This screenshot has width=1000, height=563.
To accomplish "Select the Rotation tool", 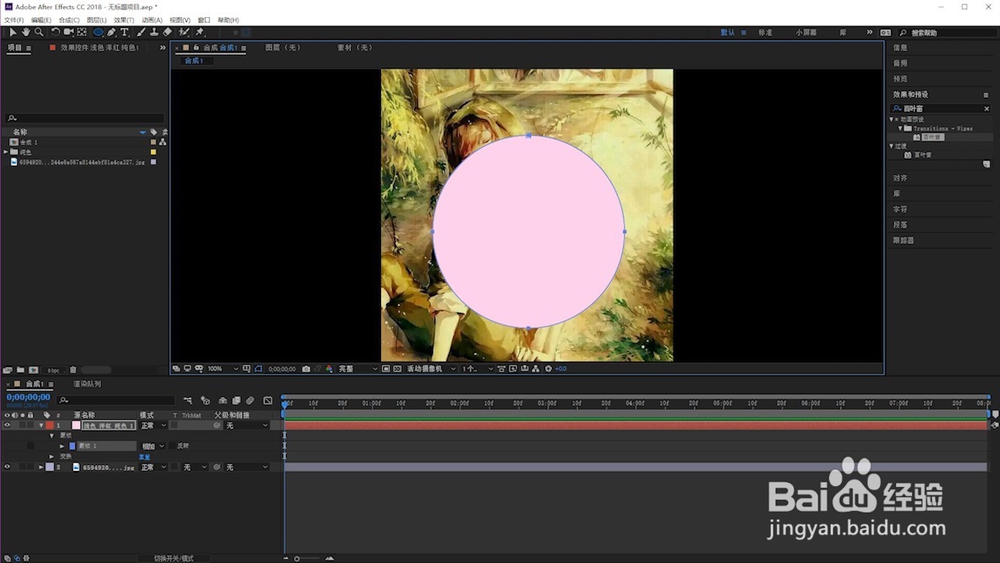I will tap(55, 32).
